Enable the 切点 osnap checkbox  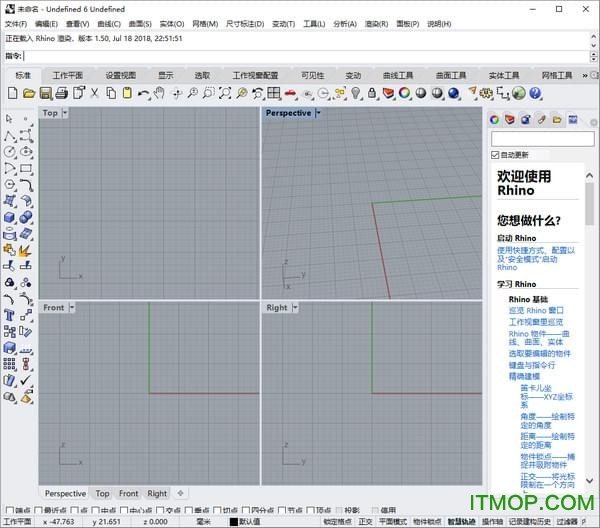pos(217,510)
